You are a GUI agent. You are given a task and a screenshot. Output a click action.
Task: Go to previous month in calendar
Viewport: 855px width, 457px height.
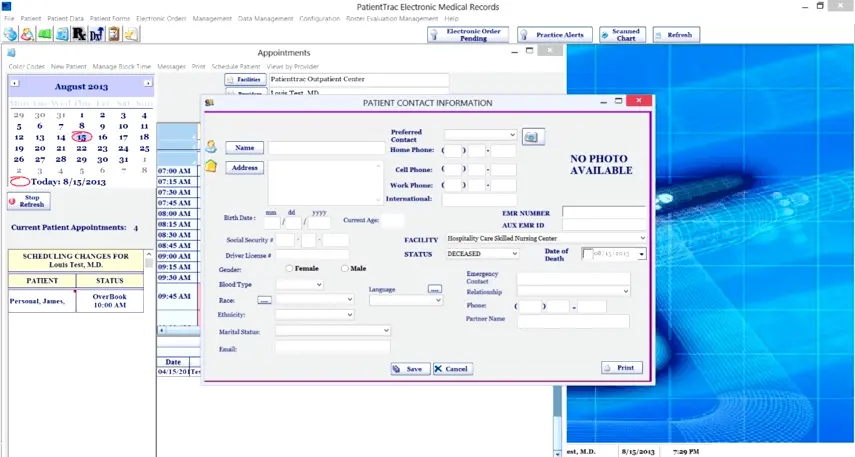(15, 83)
